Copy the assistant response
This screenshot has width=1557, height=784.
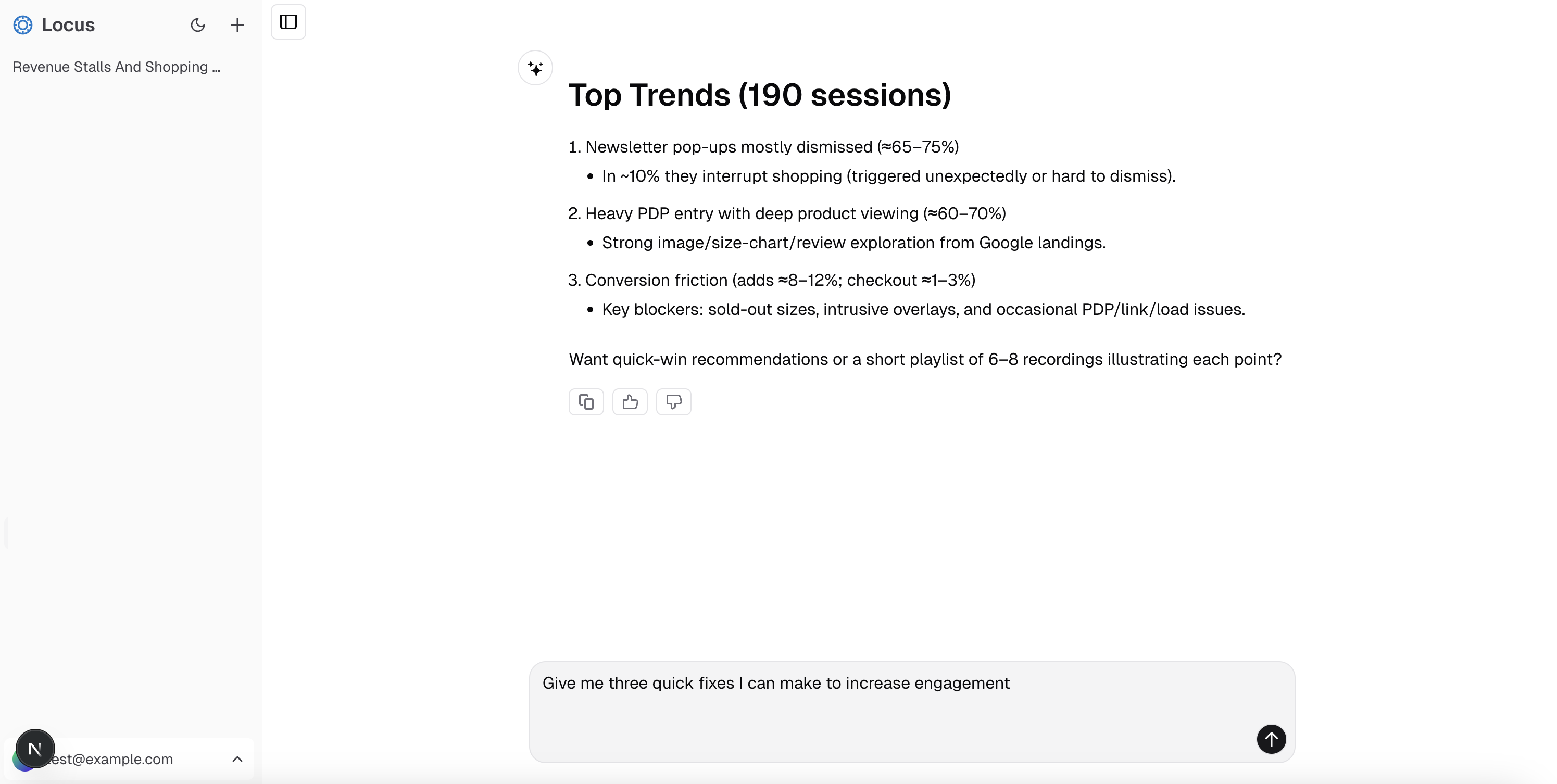point(586,402)
